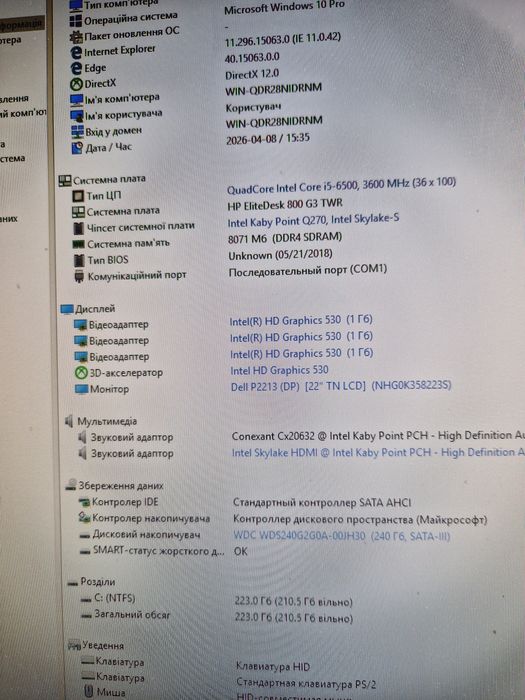525x700 pixels.
Task: Click the Миша mouse icon
Action: [x=89, y=692]
